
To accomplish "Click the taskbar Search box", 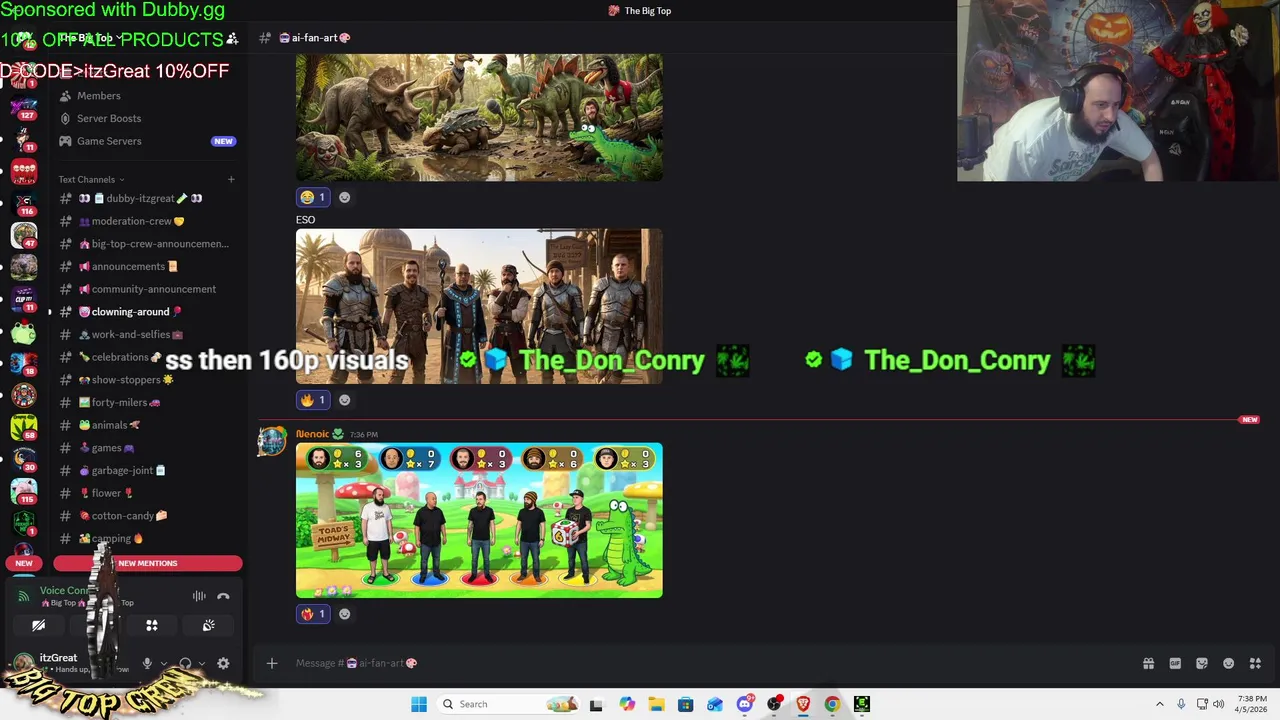I will pyautogui.click(x=508, y=704).
